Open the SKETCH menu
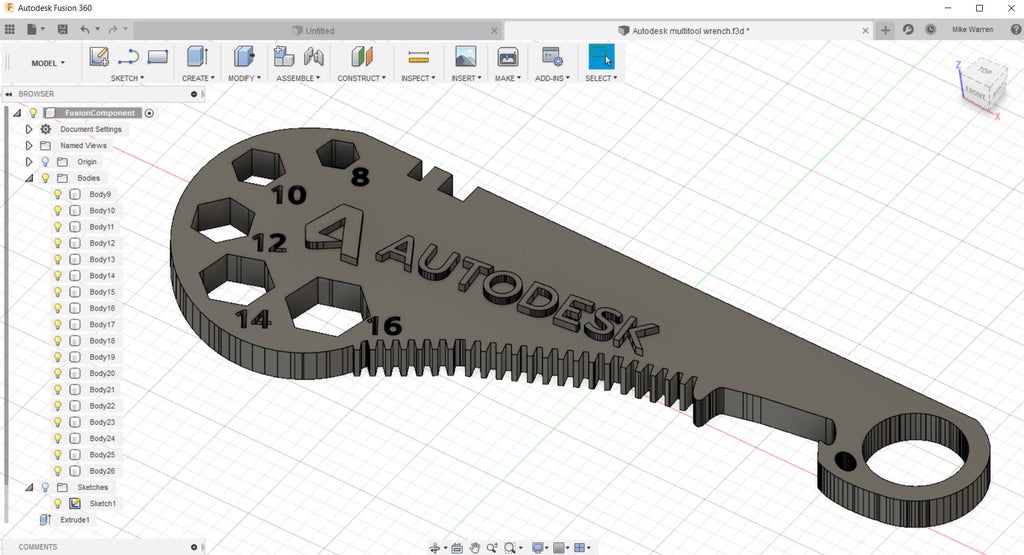1024x555 pixels. (127, 78)
